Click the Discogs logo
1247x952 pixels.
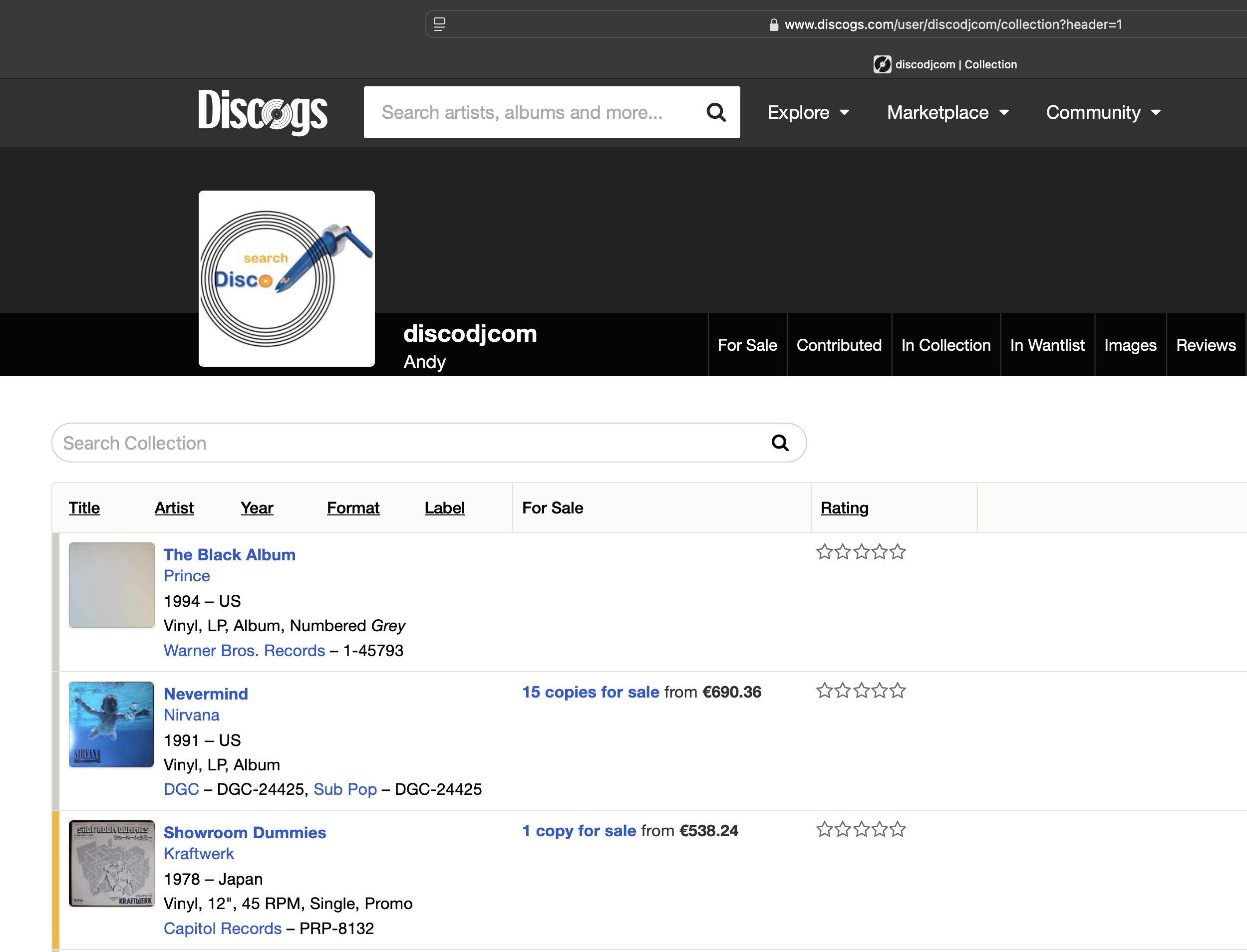pos(263,112)
